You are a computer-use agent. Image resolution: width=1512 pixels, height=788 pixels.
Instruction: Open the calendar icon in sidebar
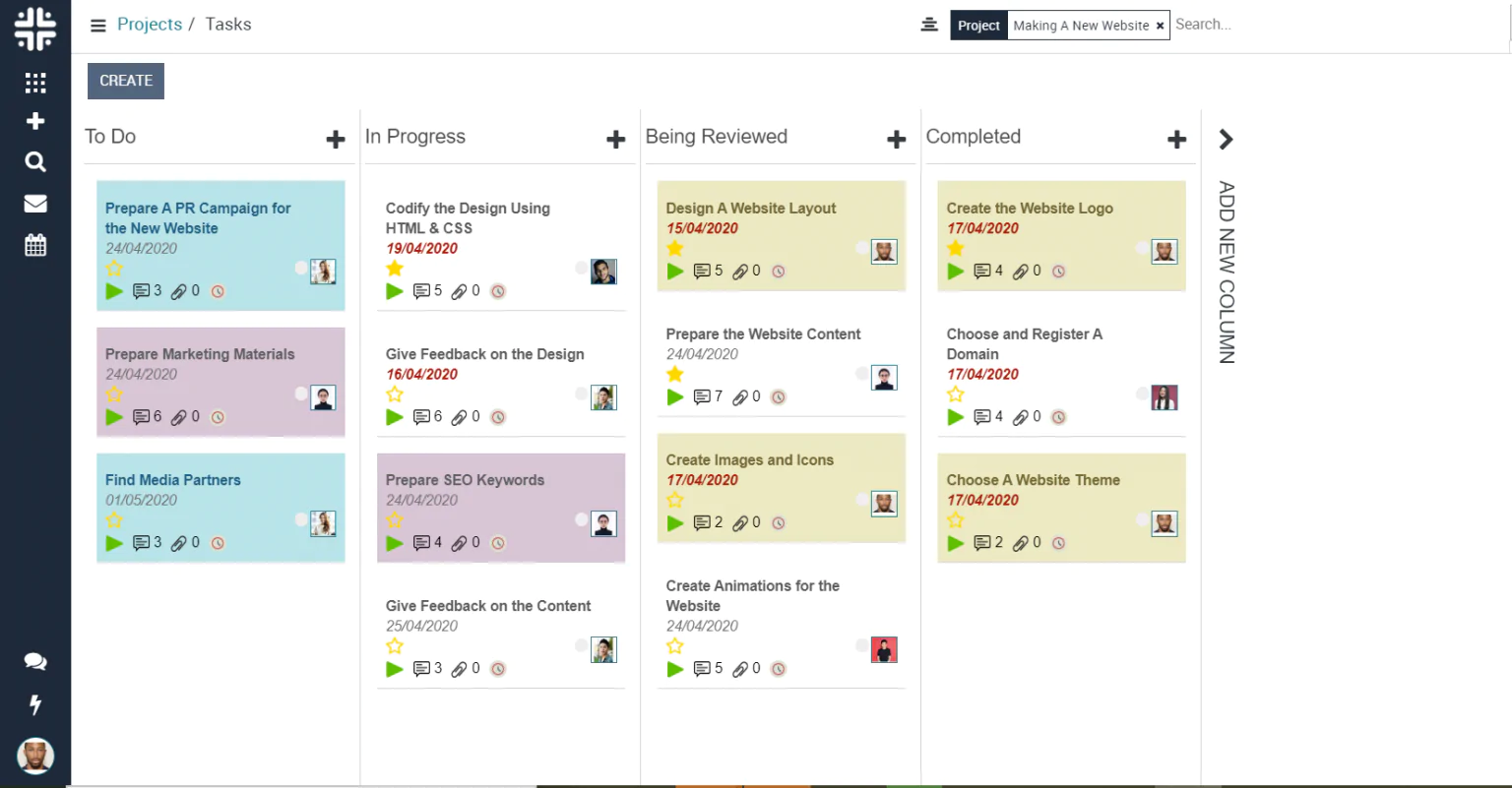(35, 245)
